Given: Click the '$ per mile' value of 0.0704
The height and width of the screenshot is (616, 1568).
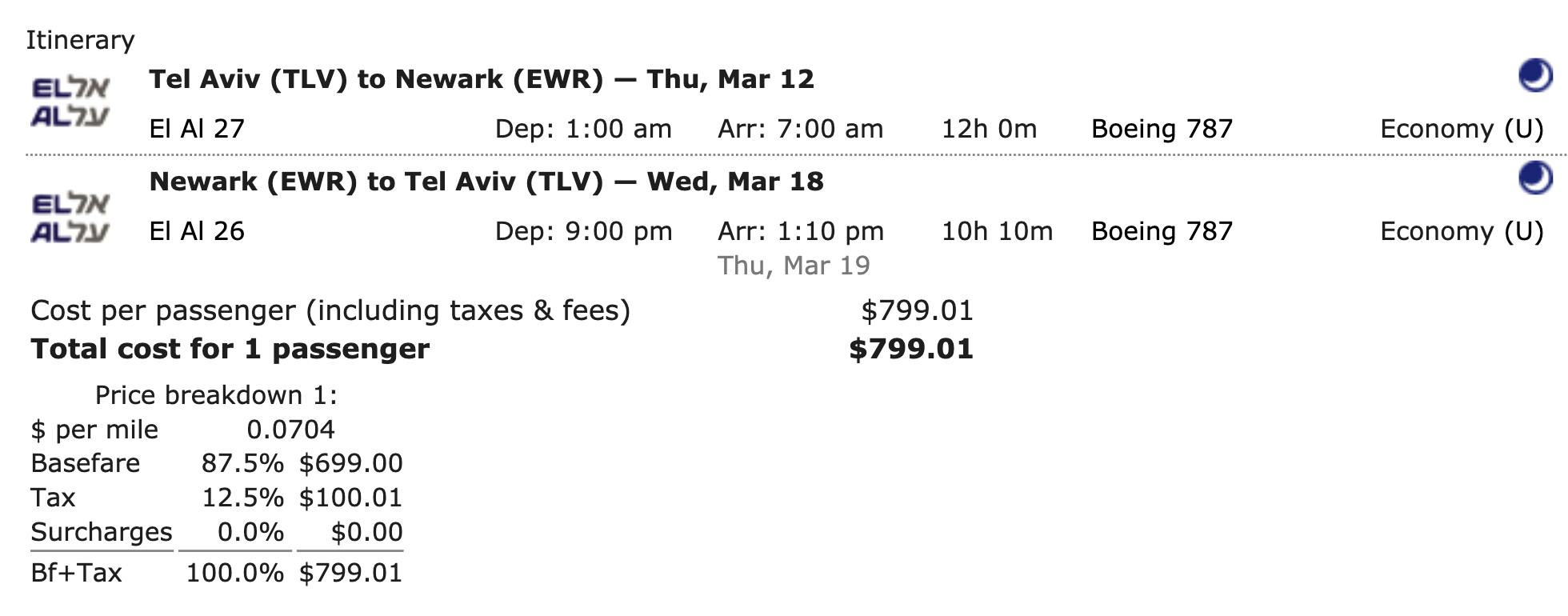Looking at the screenshot, I should tap(290, 430).
